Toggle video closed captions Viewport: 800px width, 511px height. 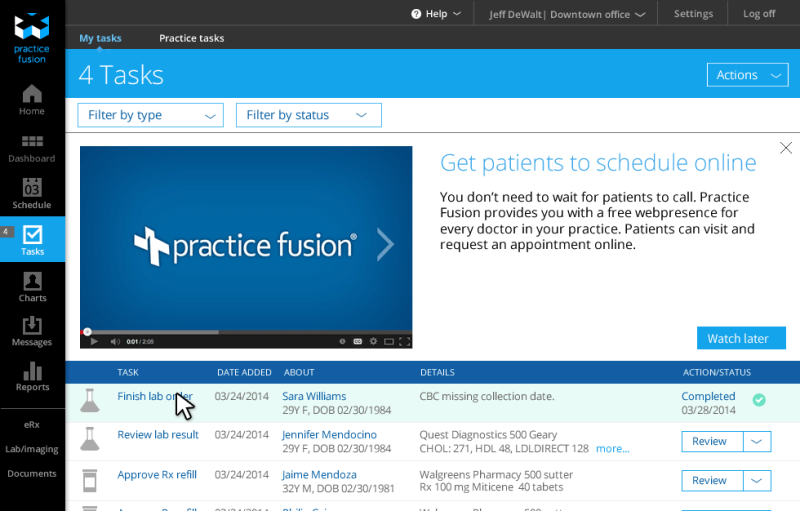tap(358, 341)
